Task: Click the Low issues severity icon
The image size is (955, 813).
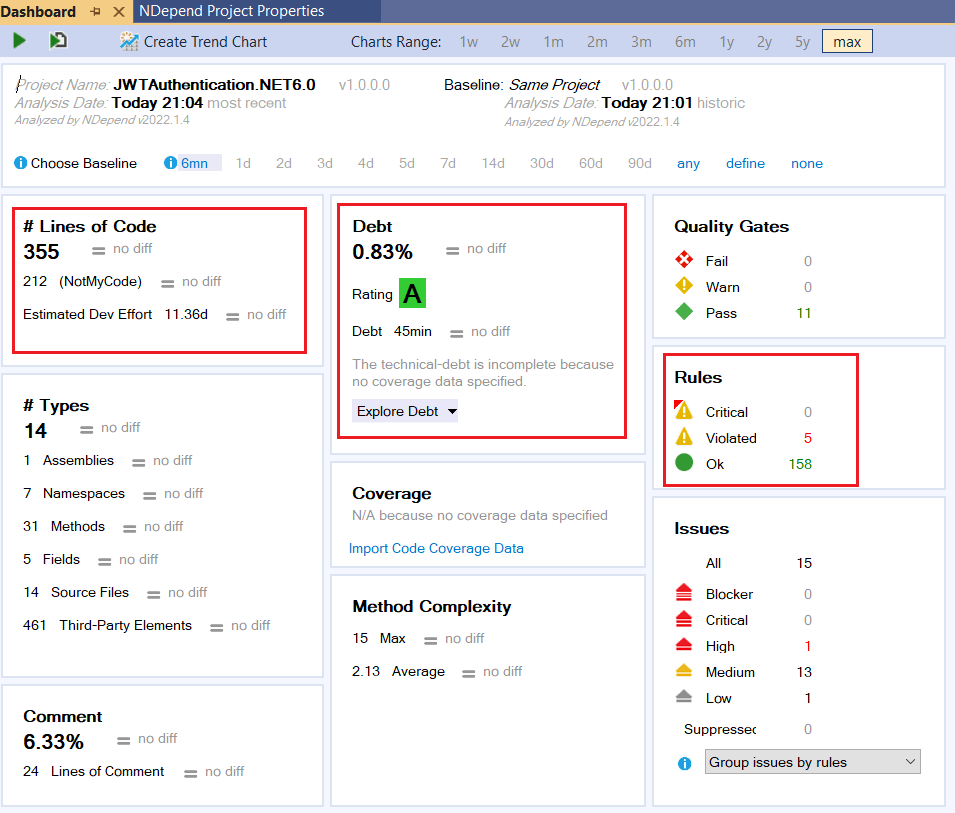Action: [x=684, y=696]
